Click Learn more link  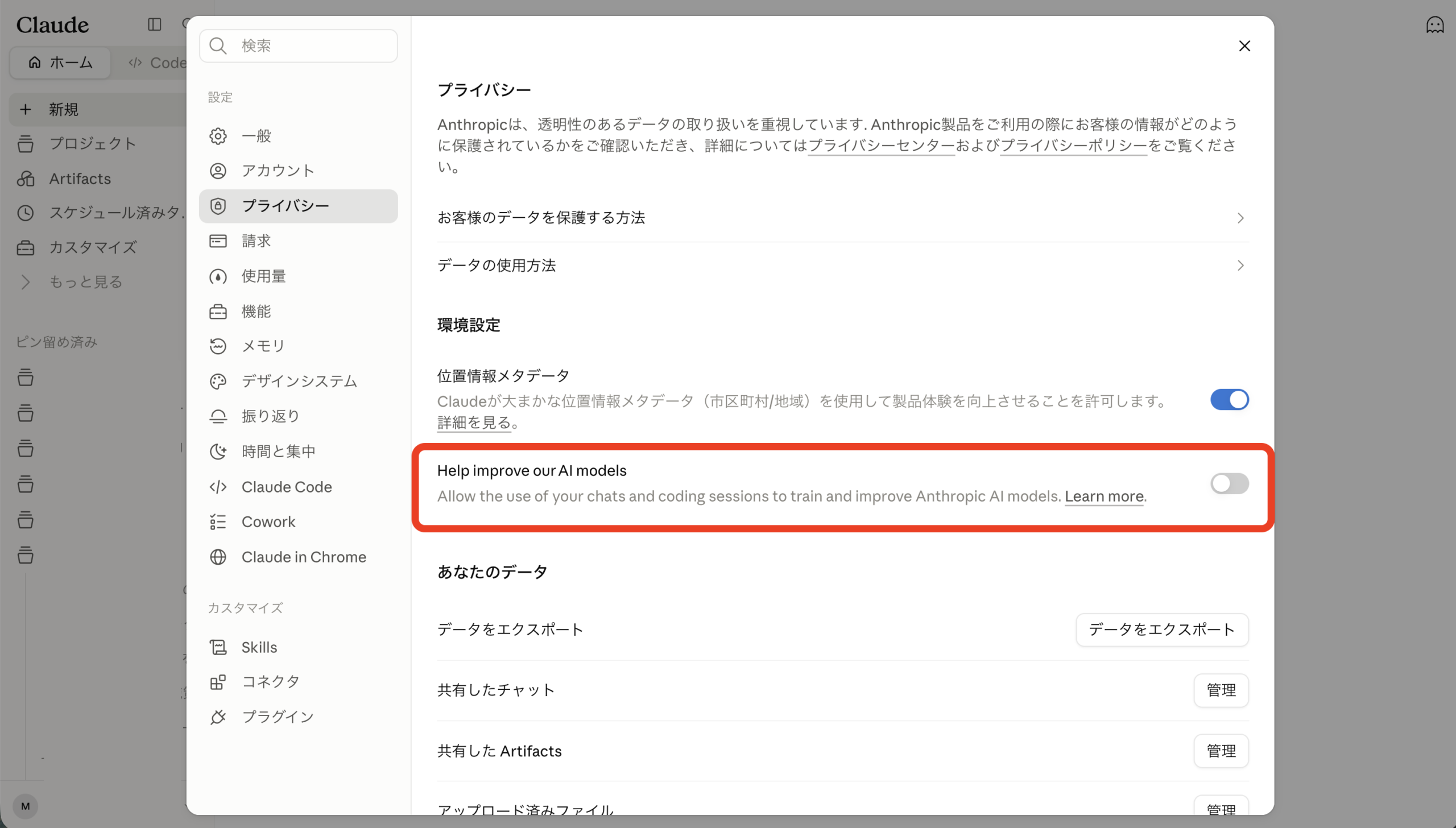pos(1104,496)
